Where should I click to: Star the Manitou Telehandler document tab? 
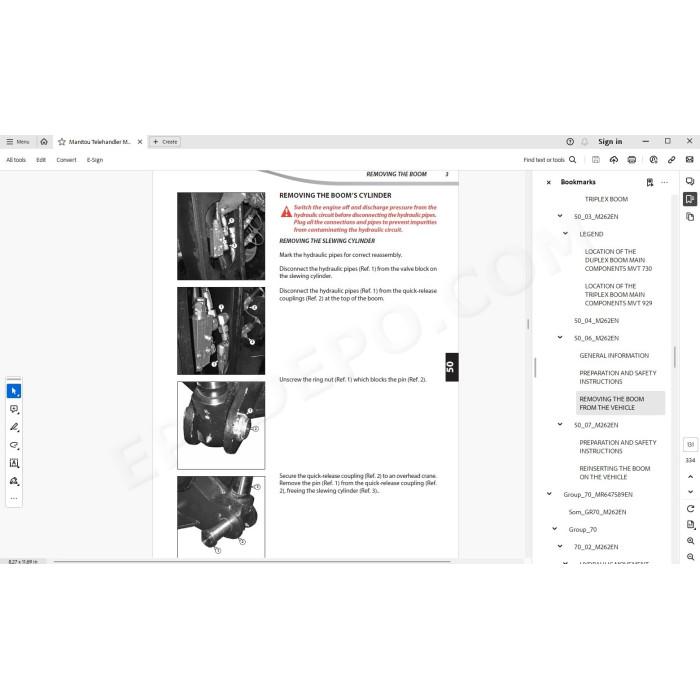62,142
